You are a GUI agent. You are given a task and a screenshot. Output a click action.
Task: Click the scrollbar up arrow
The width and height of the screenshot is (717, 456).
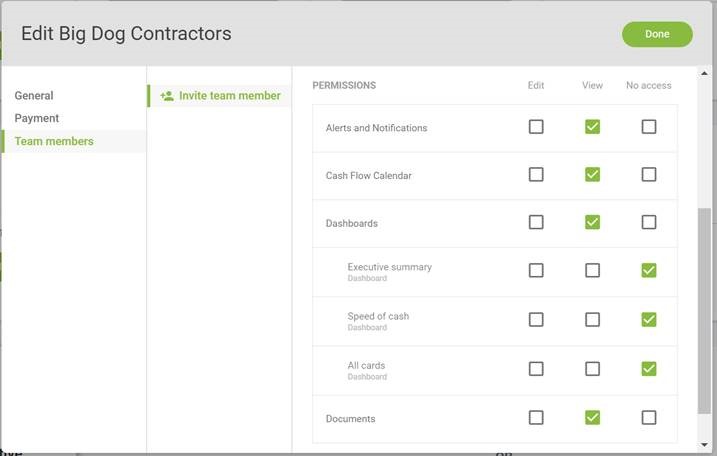[704, 73]
